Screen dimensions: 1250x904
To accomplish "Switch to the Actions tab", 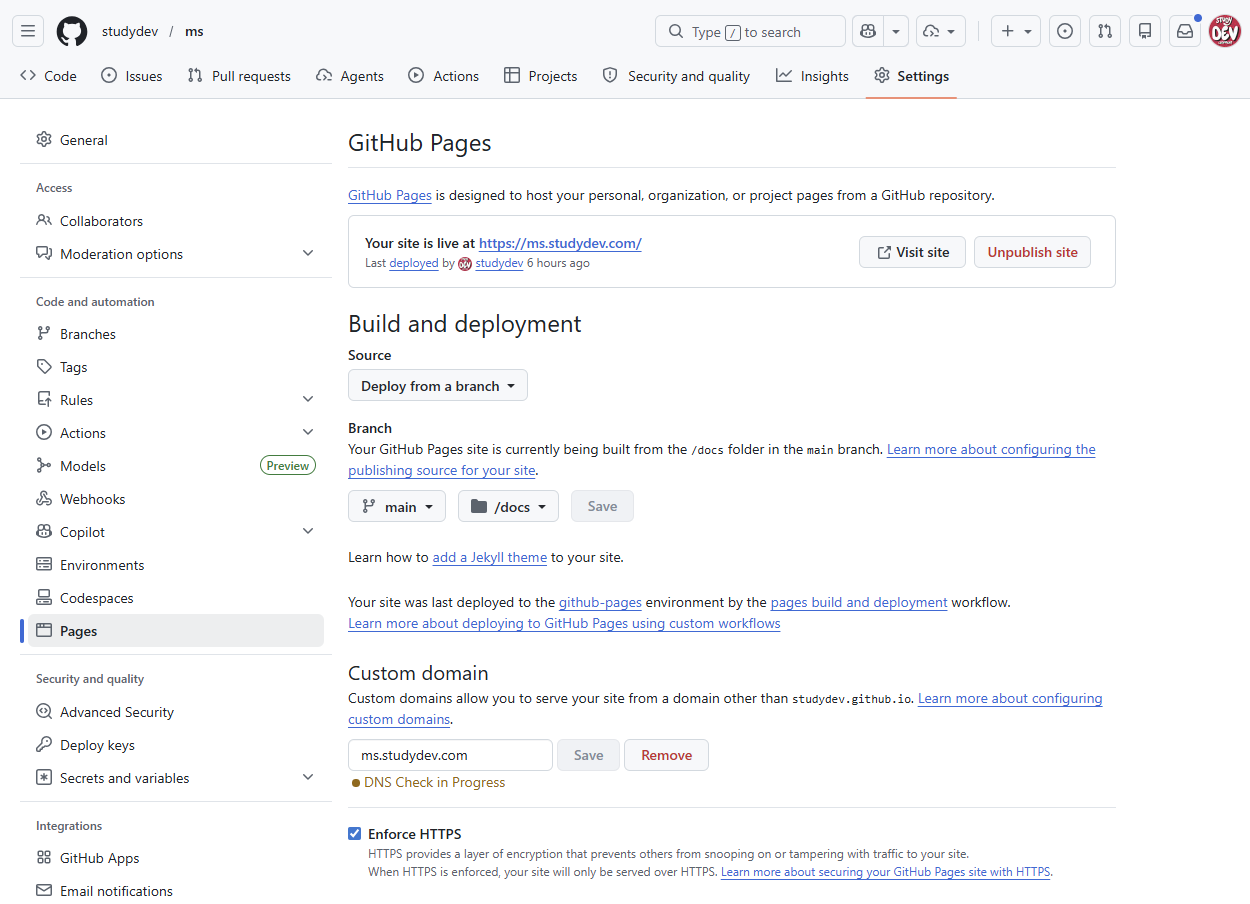I will pos(444,76).
